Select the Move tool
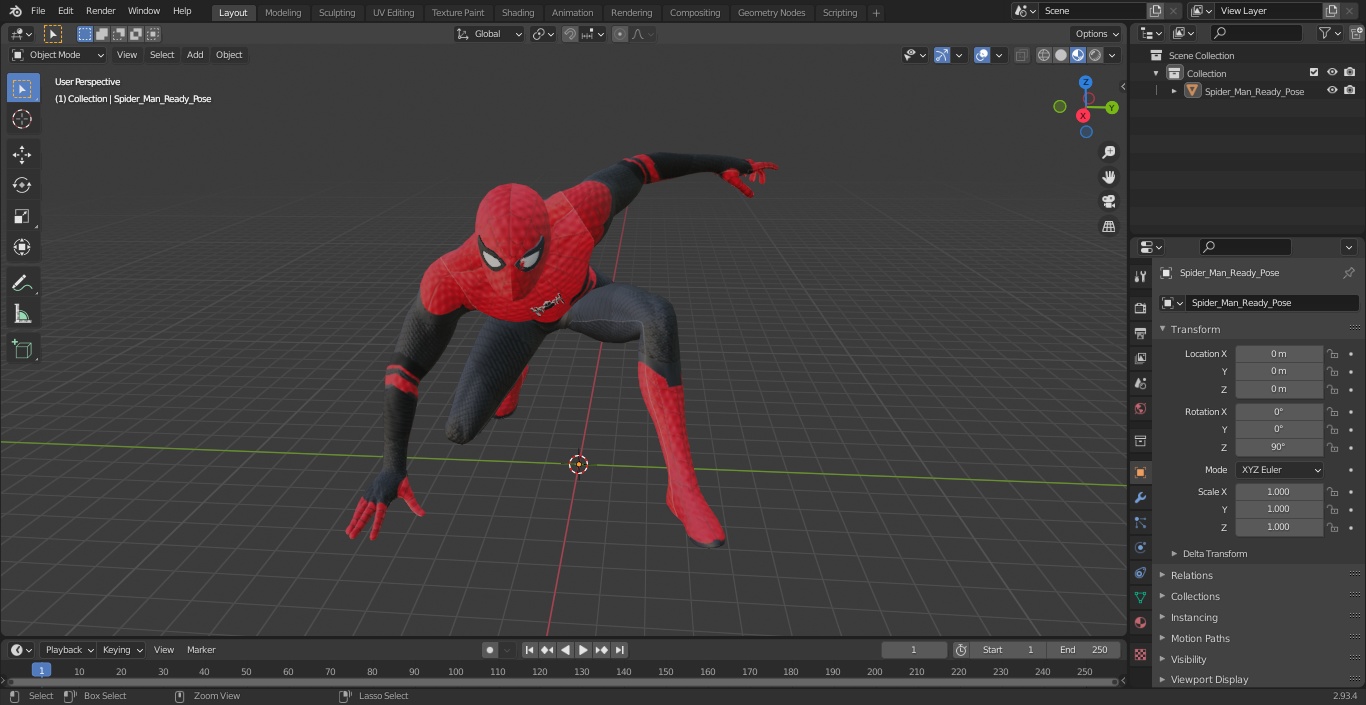1366x705 pixels. pos(22,154)
